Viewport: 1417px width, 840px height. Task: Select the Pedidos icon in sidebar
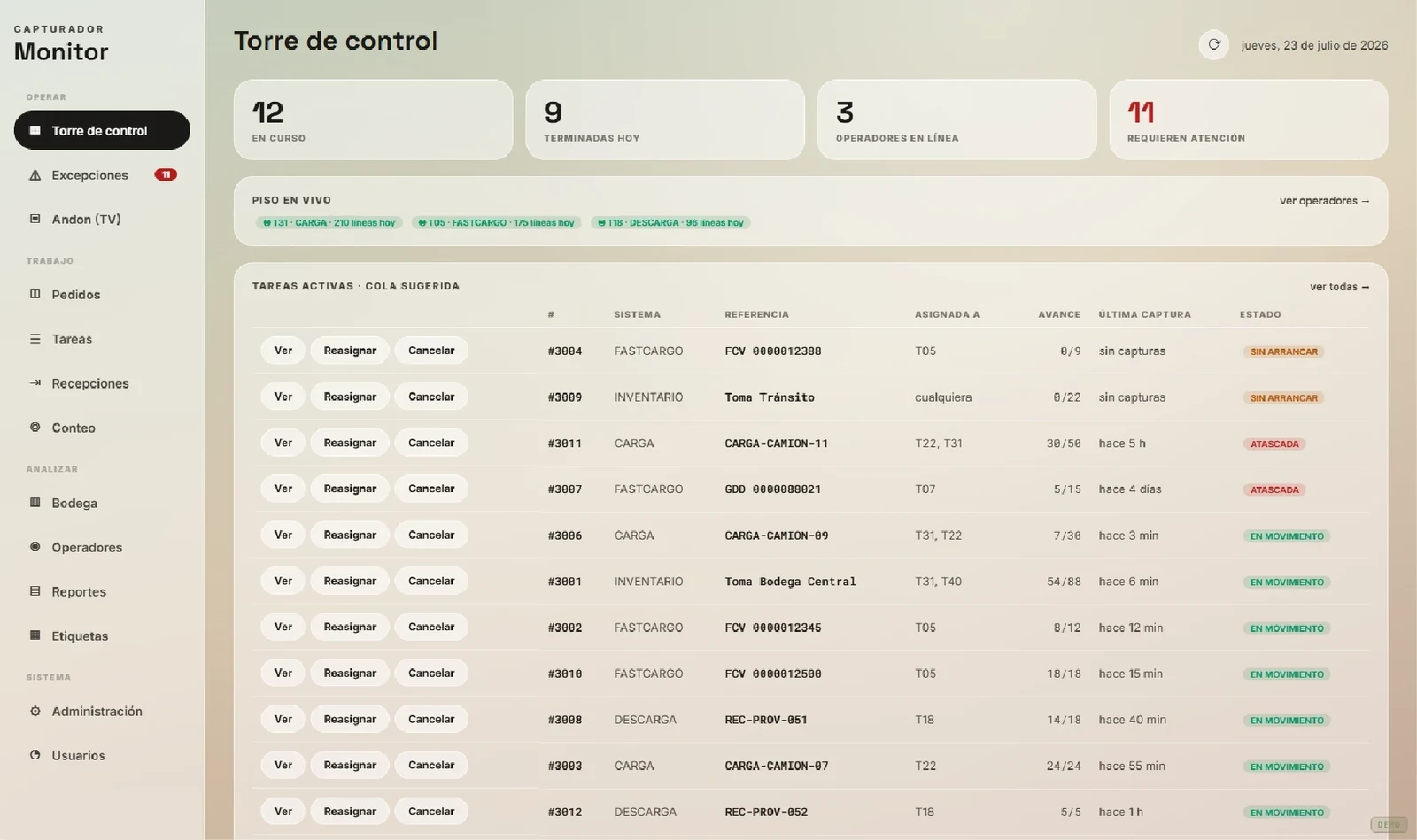[35, 294]
